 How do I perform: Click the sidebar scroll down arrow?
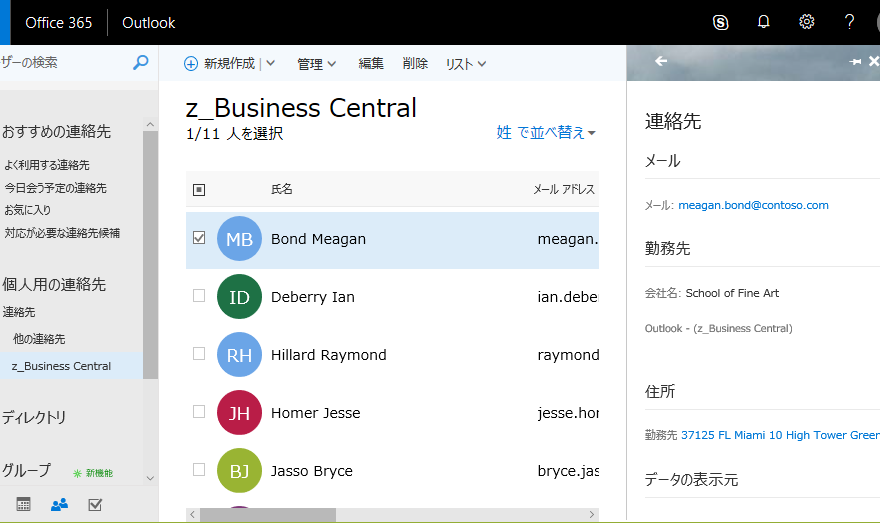click(150, 479)
